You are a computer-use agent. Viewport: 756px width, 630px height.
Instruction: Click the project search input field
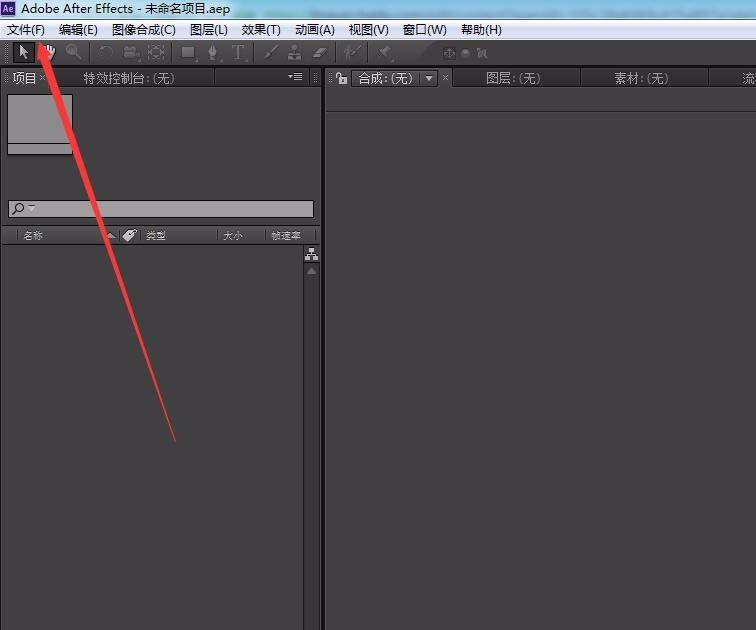click(170, 209)
